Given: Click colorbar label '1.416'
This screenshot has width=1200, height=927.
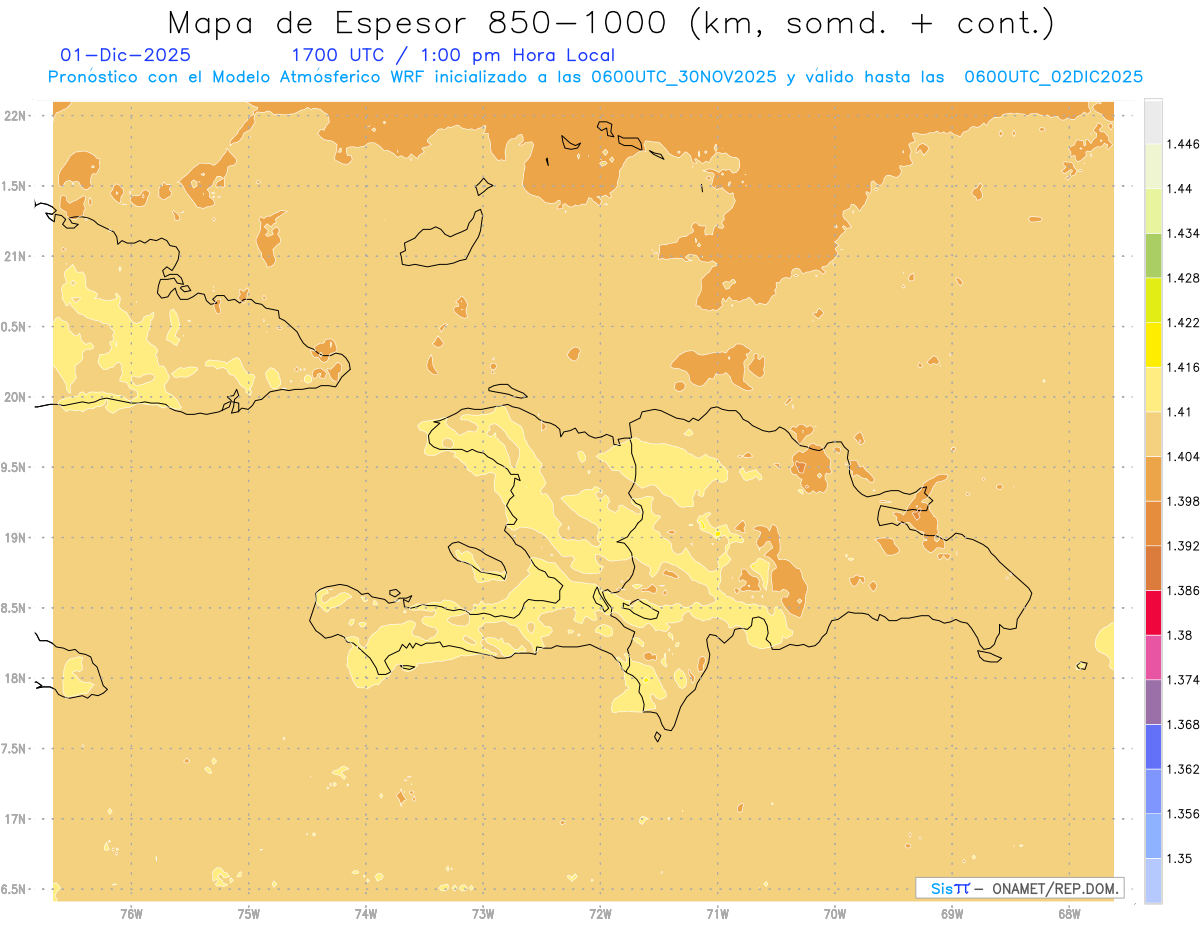Looking at the screenshot, I should point(1183,367).
